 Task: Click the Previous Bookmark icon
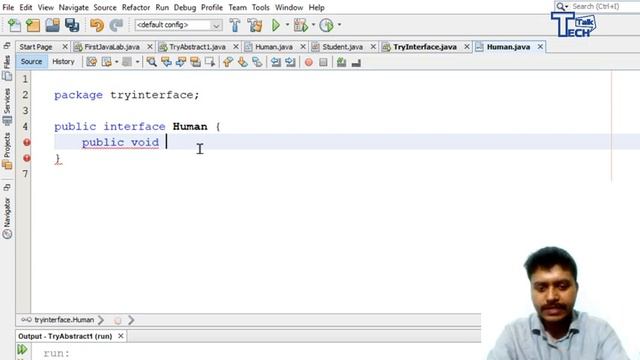click(228, 62)
